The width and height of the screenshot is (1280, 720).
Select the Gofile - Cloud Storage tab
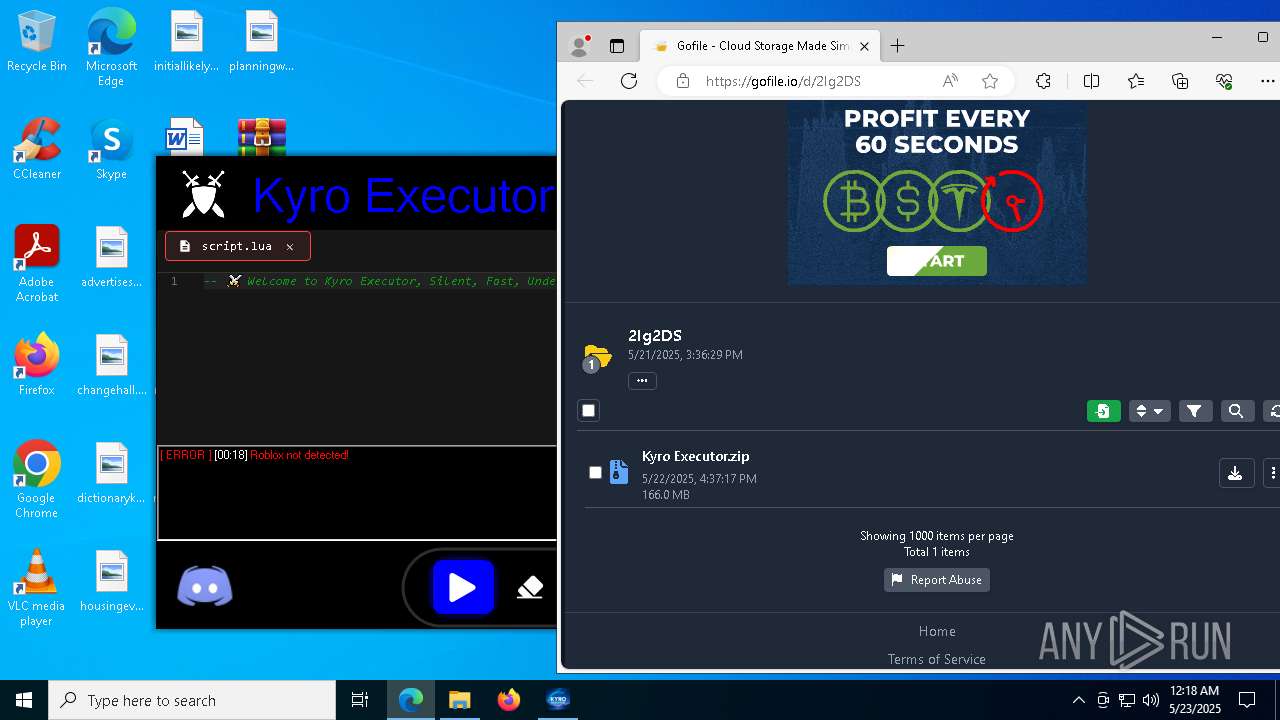tap(761, 46)
